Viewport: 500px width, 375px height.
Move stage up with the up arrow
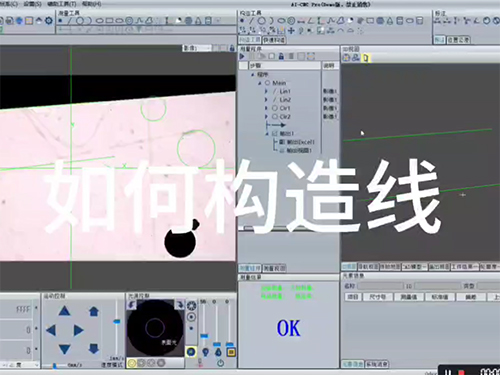(64, 311)
